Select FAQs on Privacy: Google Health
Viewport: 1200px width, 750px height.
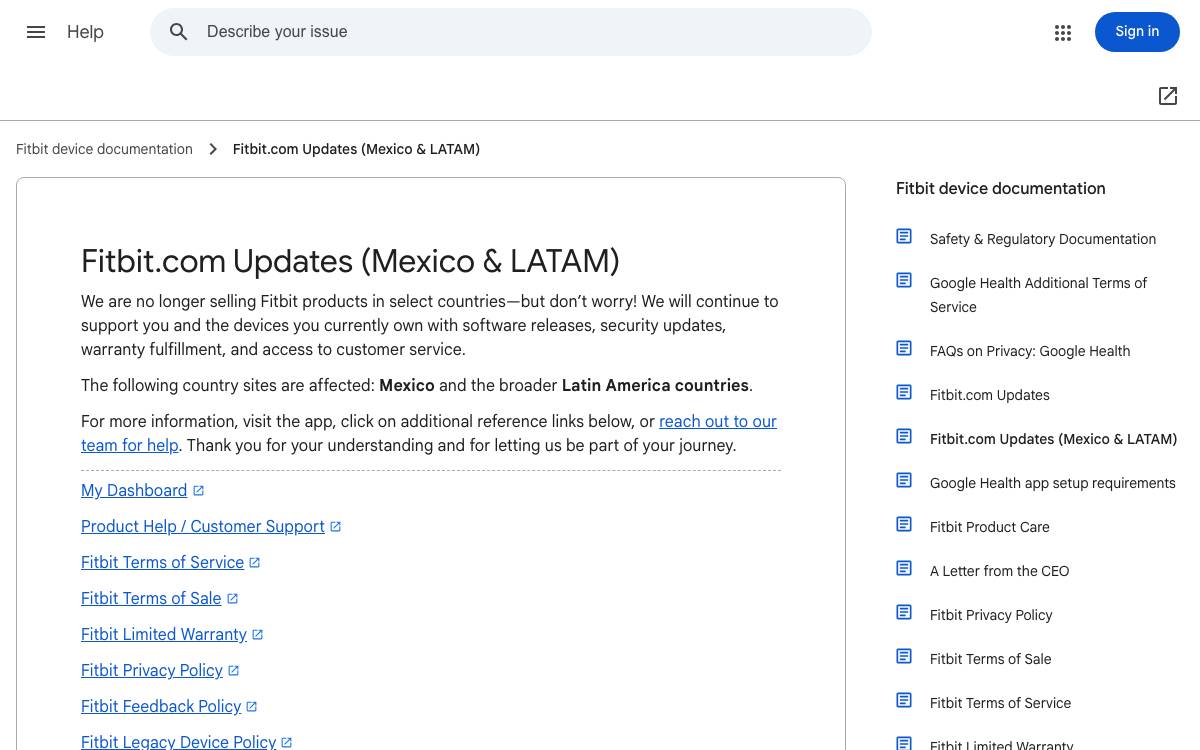point(1030,351)
